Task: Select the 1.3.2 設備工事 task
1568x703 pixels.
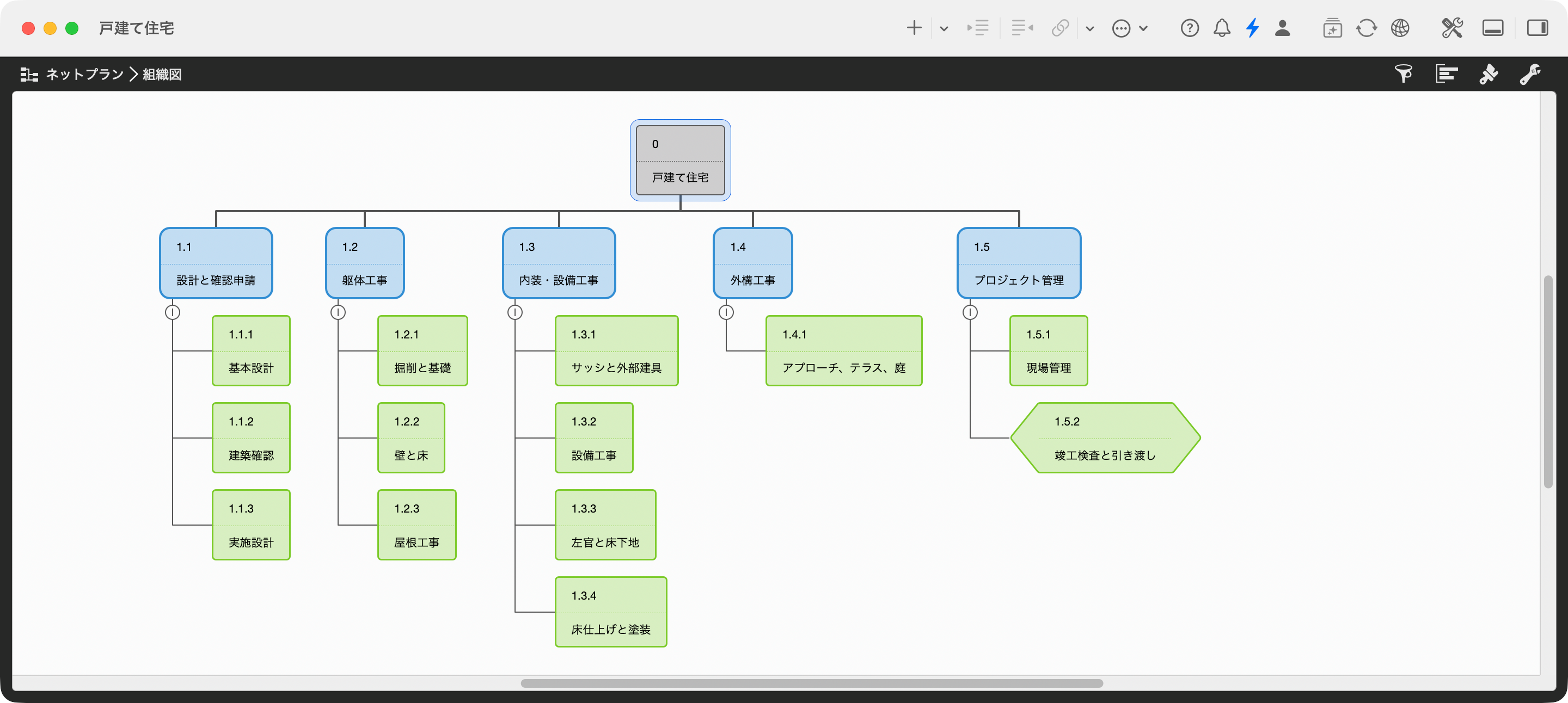Action: pos(593,438)
